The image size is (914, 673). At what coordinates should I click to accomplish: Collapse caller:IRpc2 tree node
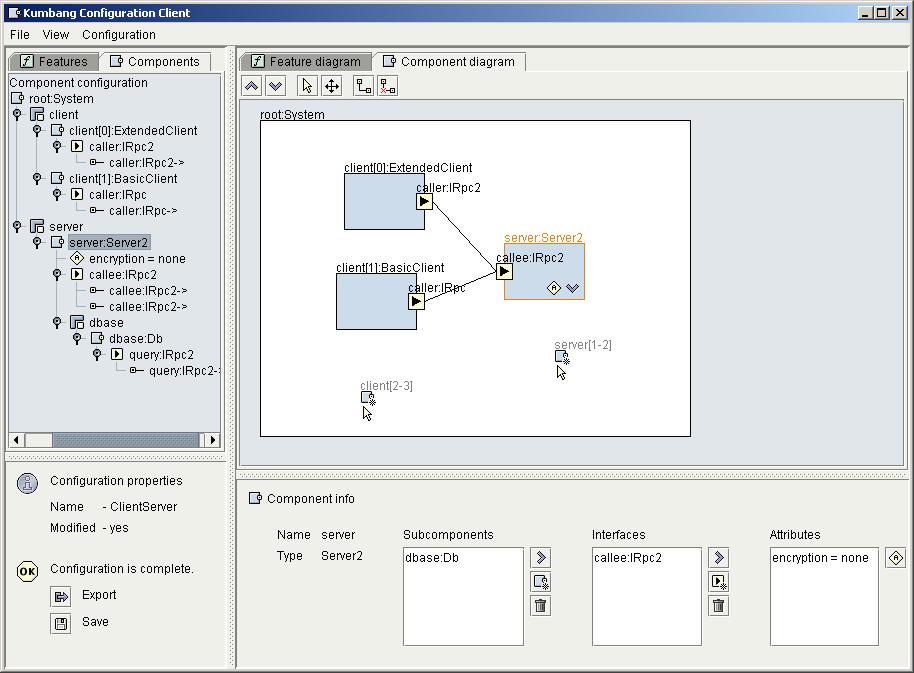point(57,146)
